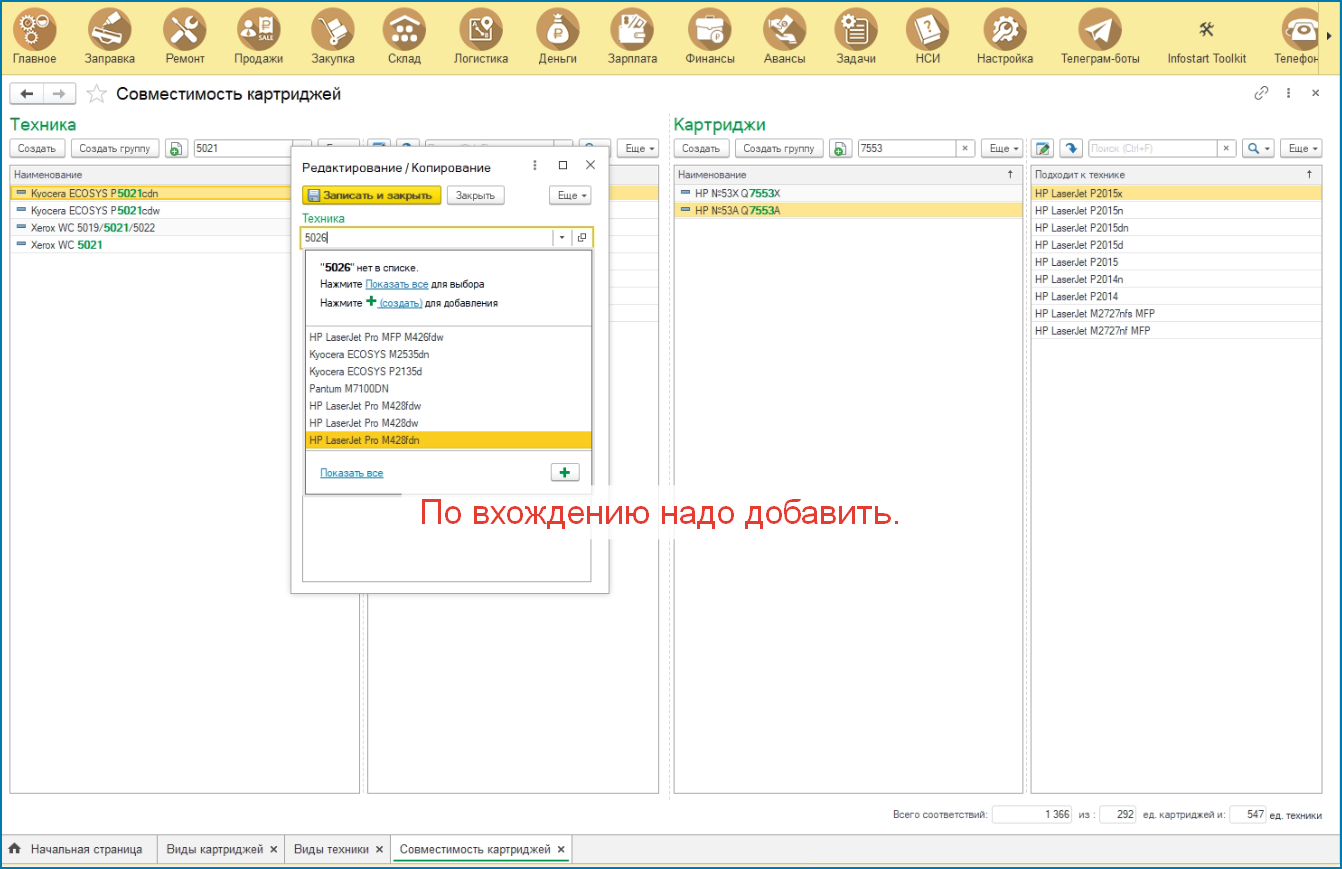Switch to the Виды картриджей tab
Viewport: 1342px width, 869px height.
(x=214, y=849)
